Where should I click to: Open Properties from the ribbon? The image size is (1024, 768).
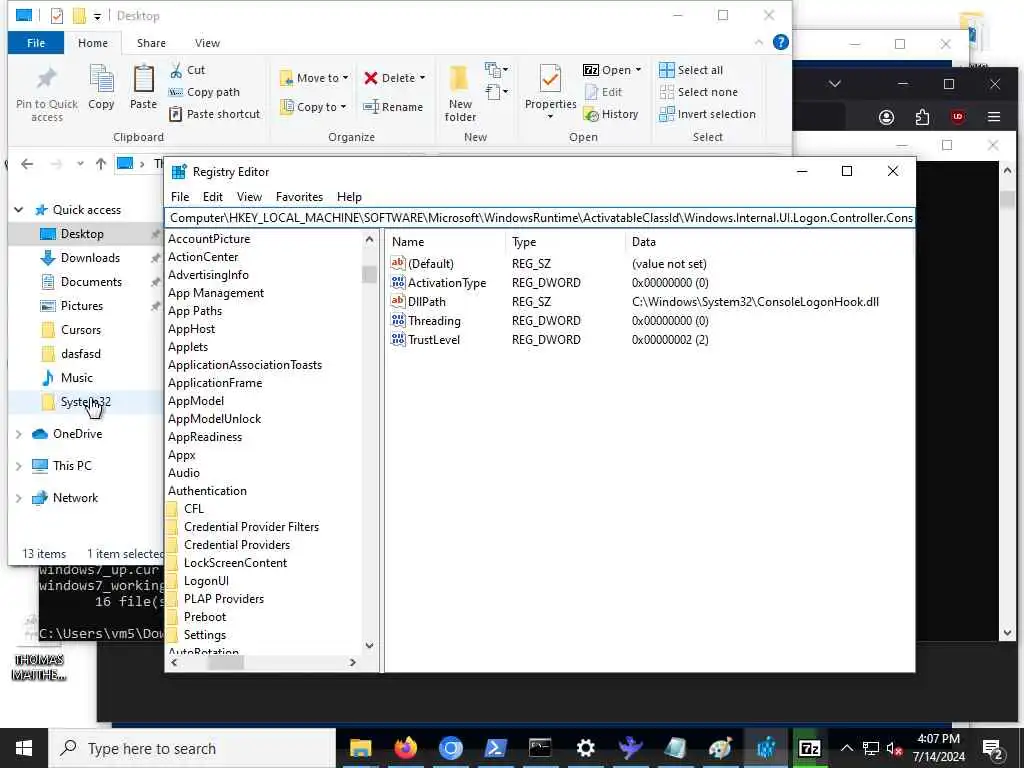551,91
